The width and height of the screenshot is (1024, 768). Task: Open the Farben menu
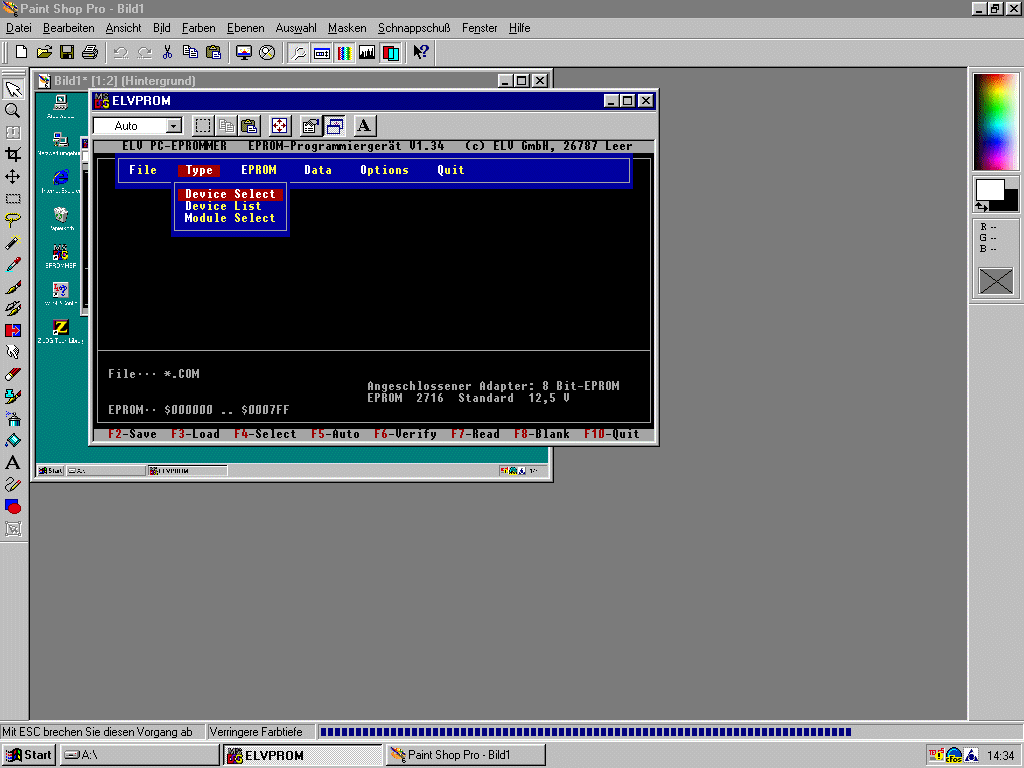[x=199, y=28]
